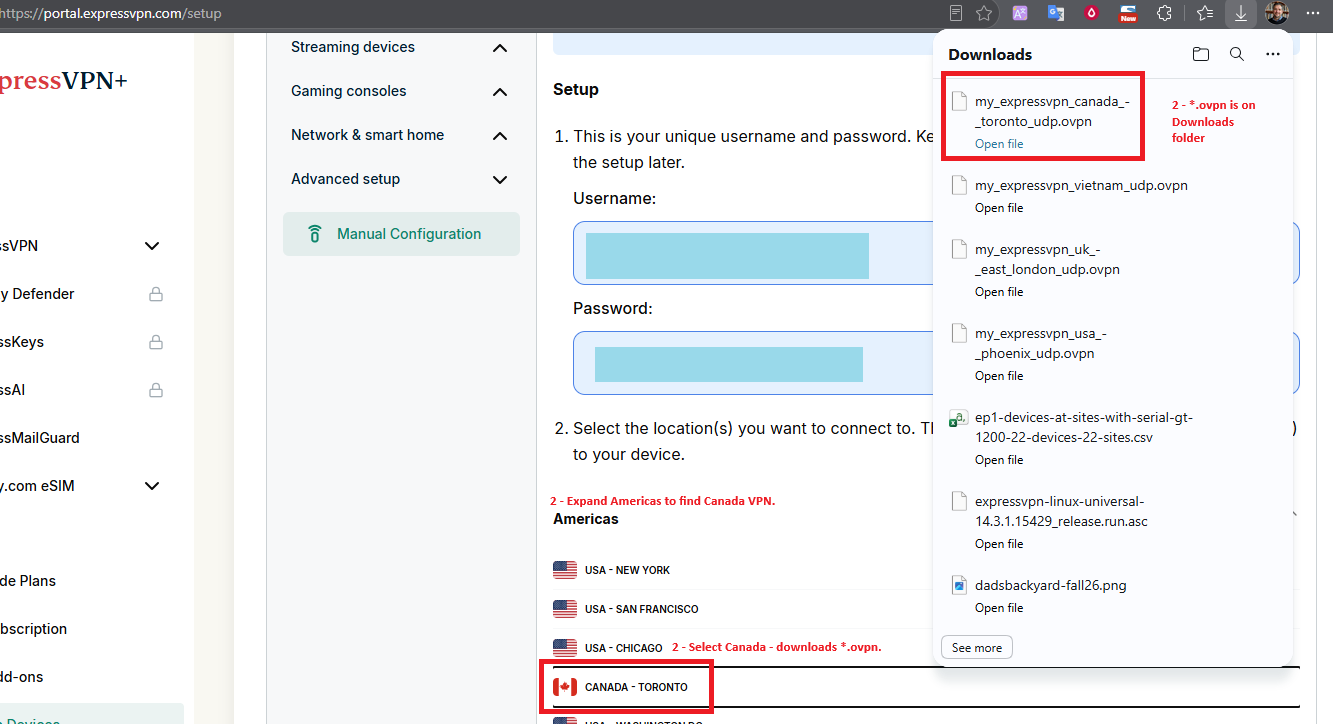The image size is (1333, 724).
Task: Click the See more button
Action: 977,648
